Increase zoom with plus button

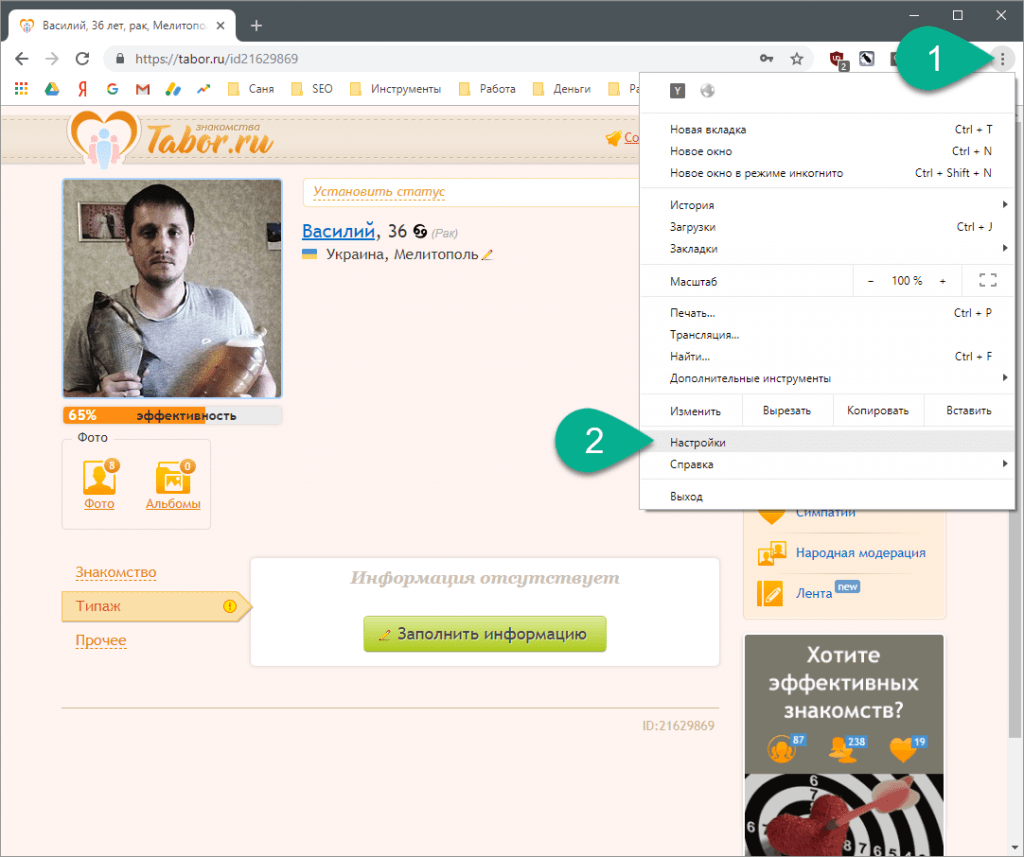(x=942, y=281)
